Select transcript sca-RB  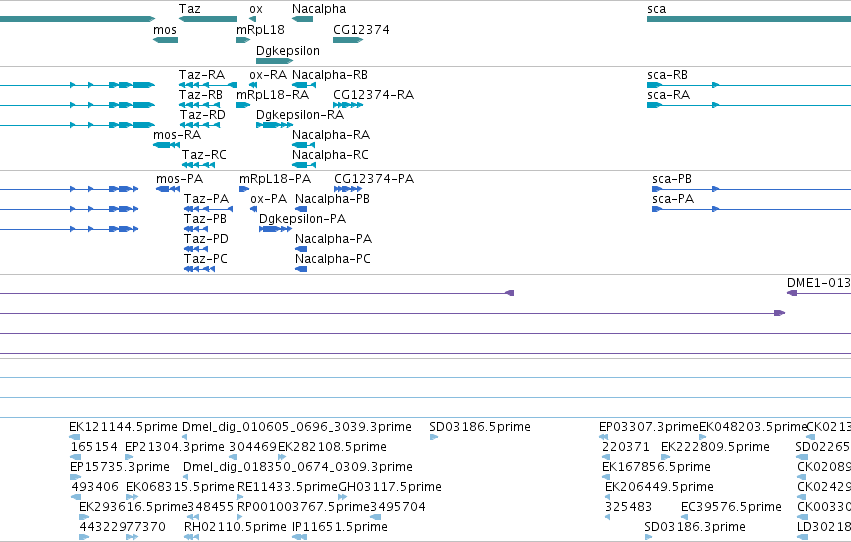click(749, 85)
